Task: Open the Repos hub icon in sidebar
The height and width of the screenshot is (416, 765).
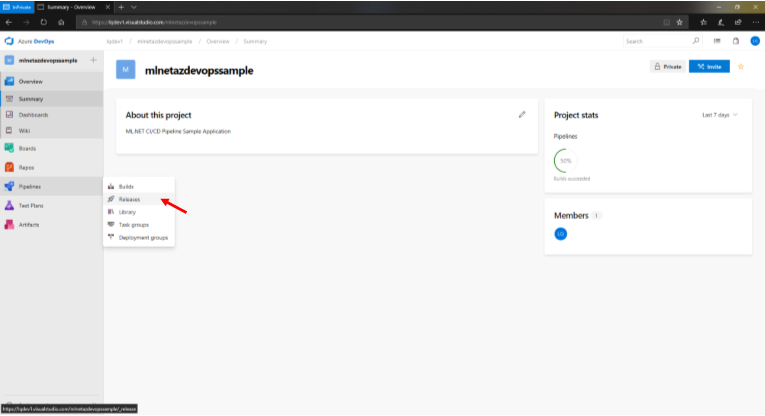Action: (x=9, y=167)
